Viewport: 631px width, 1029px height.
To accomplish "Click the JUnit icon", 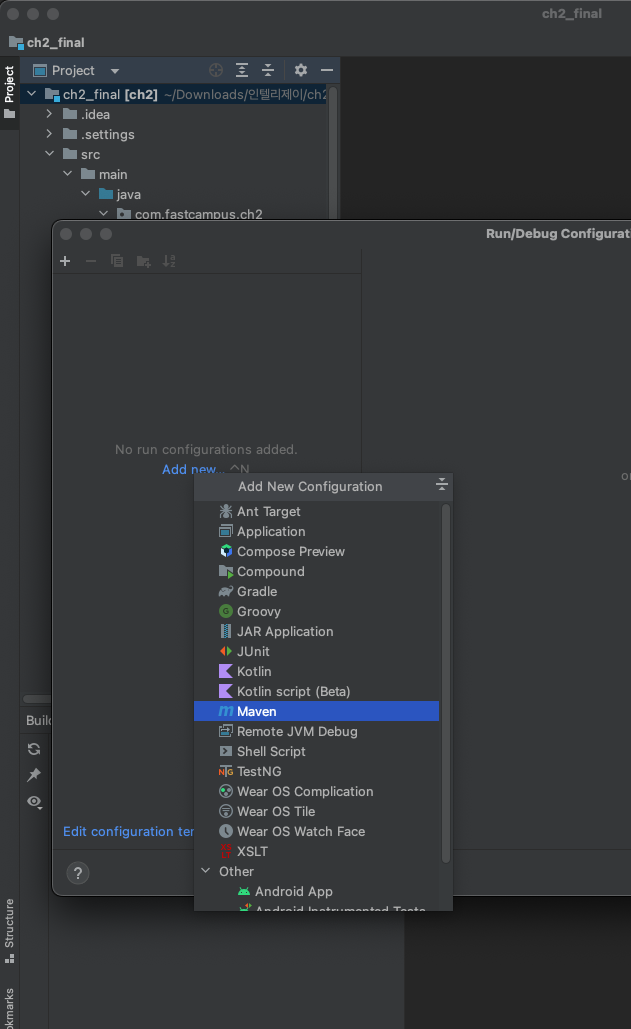I will (226, 652).
